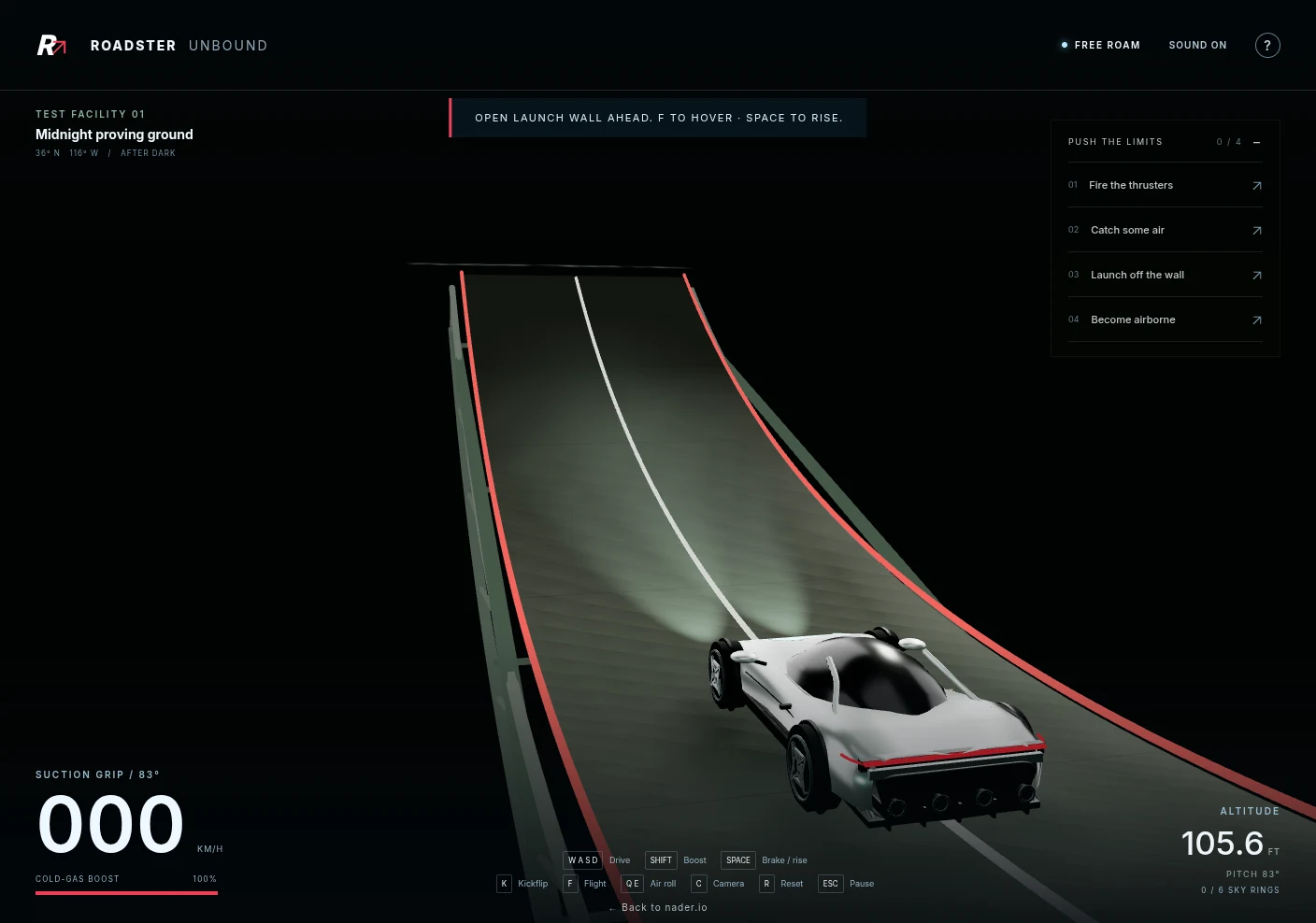Viewport: 1316px width, 923px height.
Task: Click the QE key icon for Air roll
Action: pyautogui.click(x=633, y=884)
